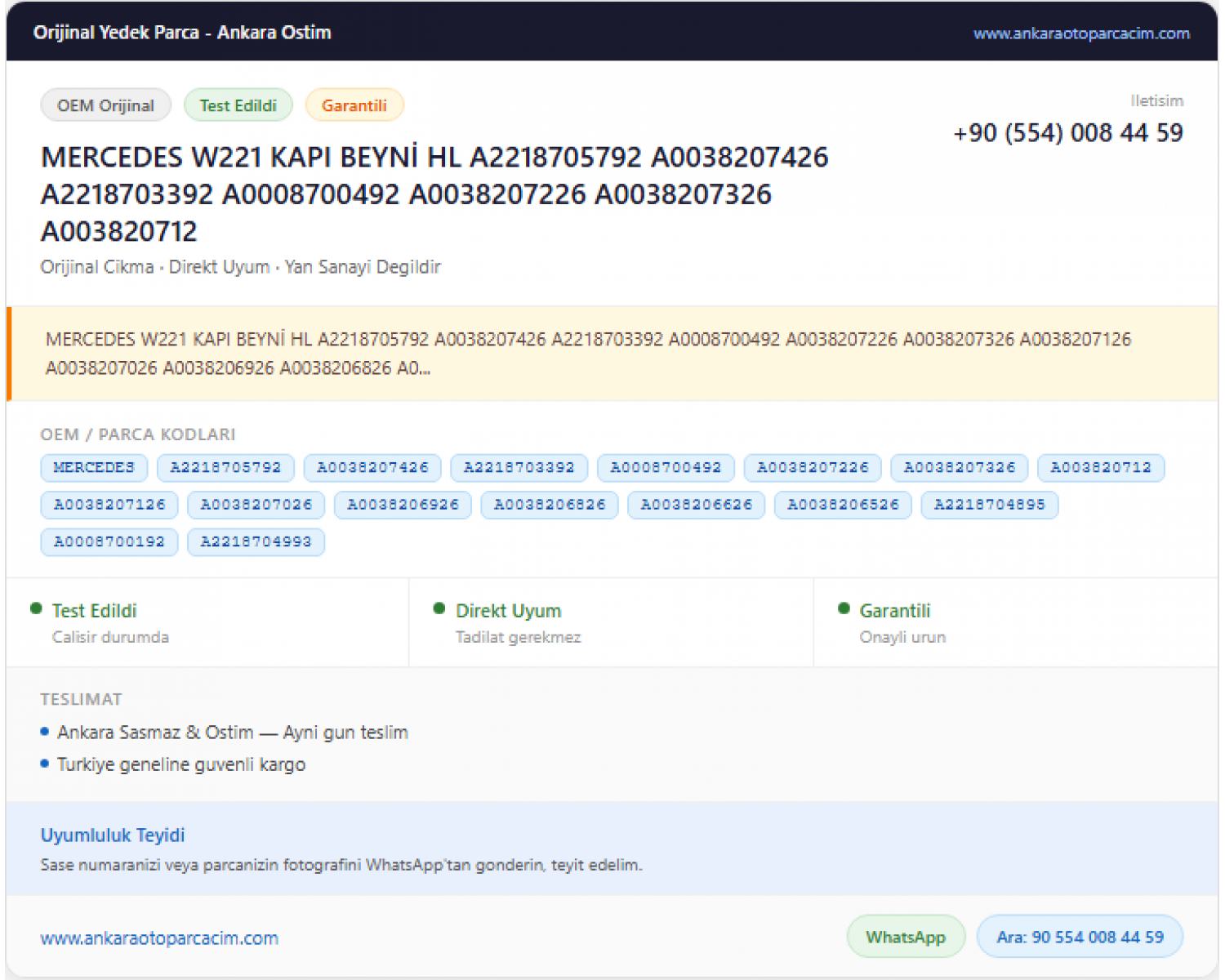This screenshot has width=1225, height=980.
Task: Click the WhatsApp button
Action: pos(906,937)
